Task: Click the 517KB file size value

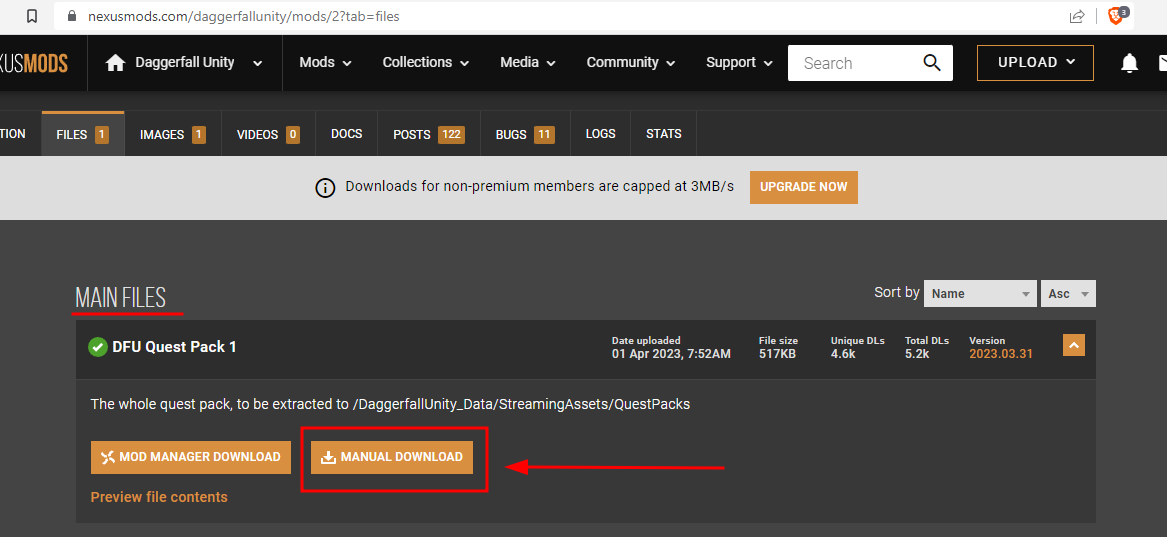Action: 777,354
